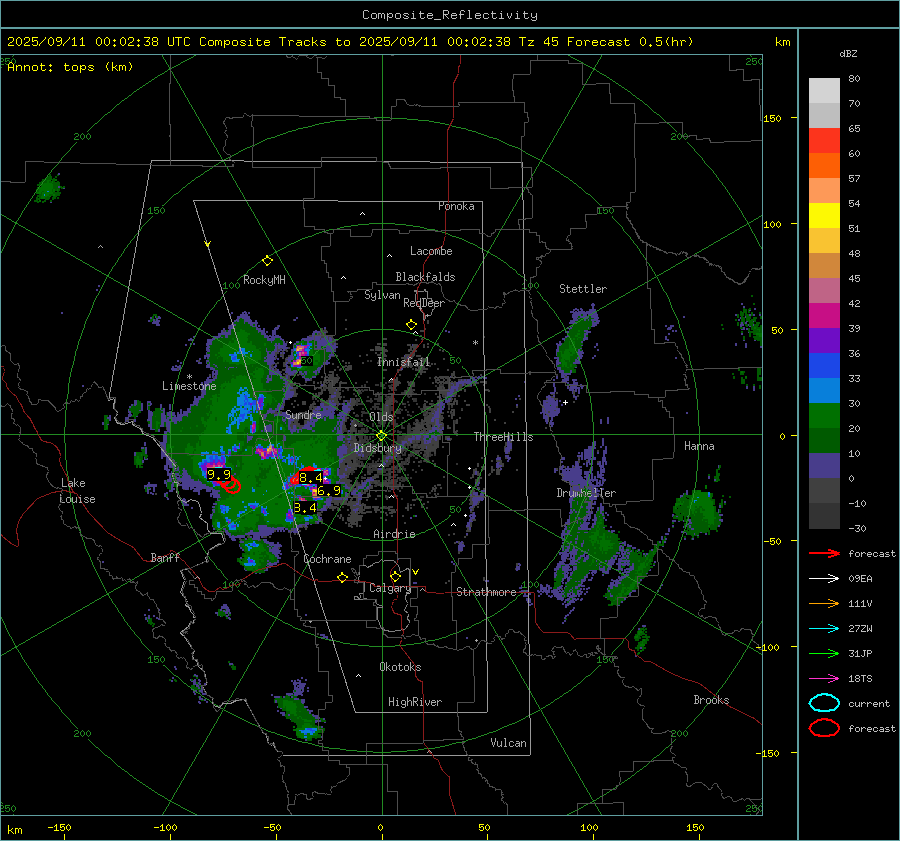Click the yellow diamond marker below Cochrane
The image size is (900, 841).
coord(342,577)
